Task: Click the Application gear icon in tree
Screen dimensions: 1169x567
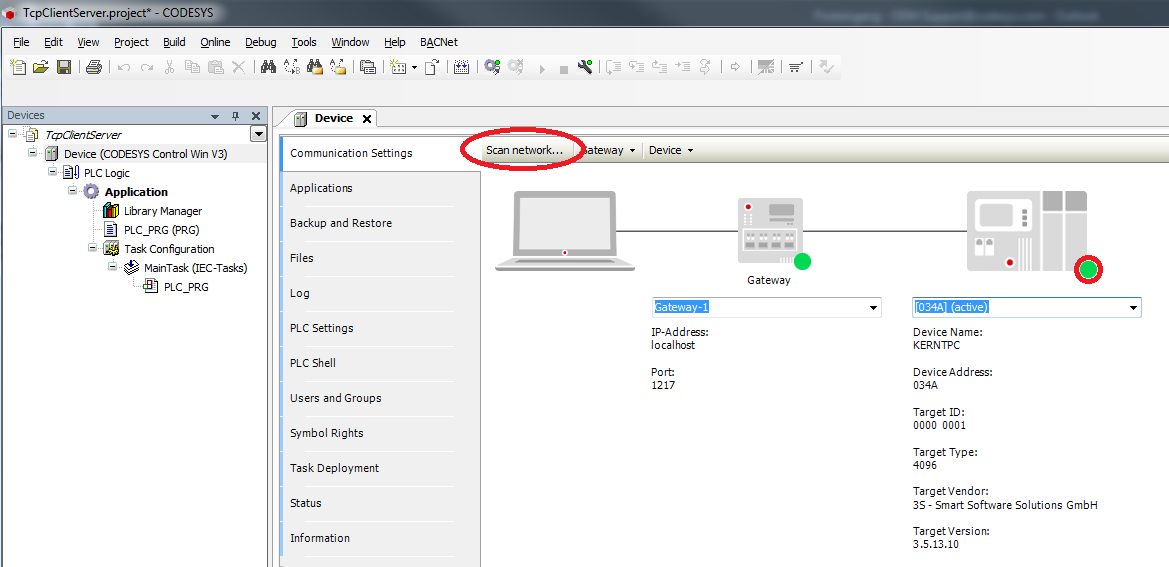Action: point(92,192)
